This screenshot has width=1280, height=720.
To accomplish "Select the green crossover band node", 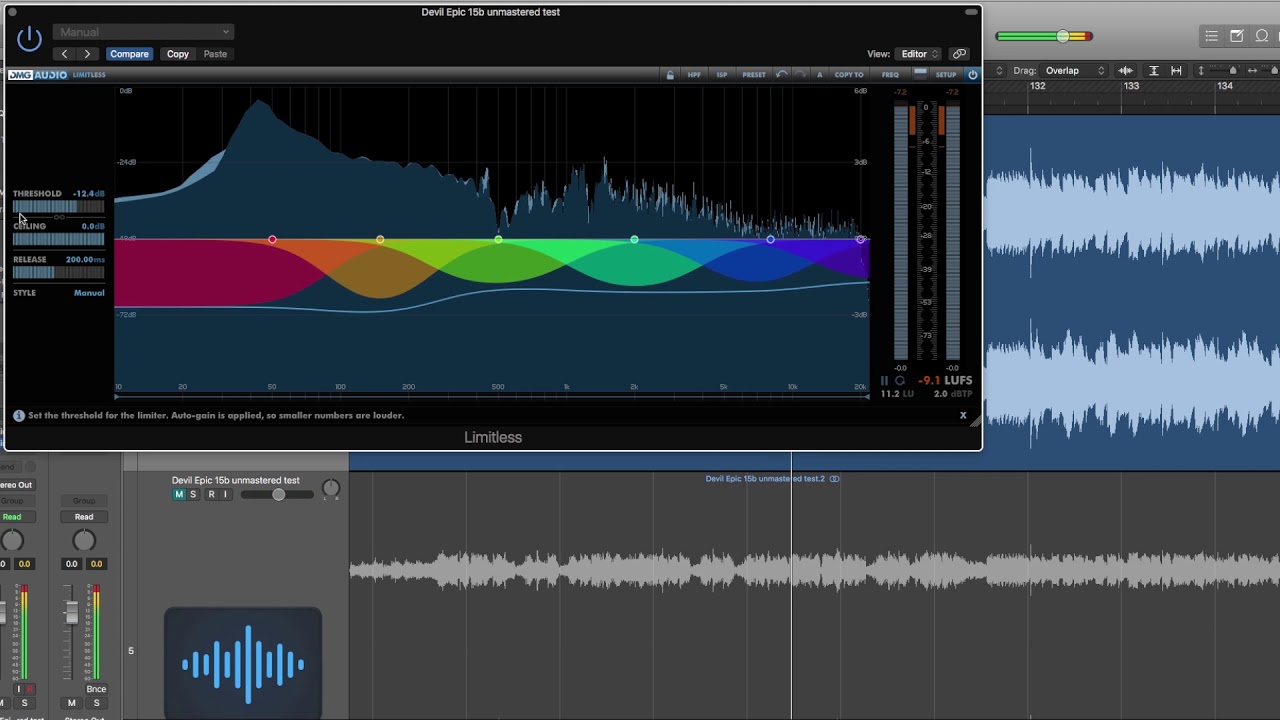I will [498, 240].
